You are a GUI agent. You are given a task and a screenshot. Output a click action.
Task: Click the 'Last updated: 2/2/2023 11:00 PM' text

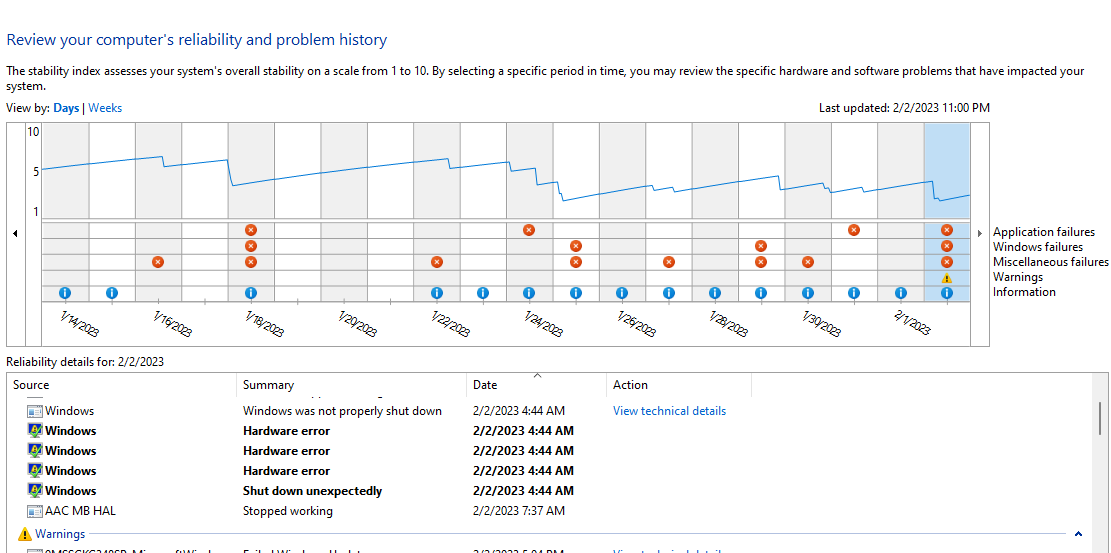click(904, 108)
